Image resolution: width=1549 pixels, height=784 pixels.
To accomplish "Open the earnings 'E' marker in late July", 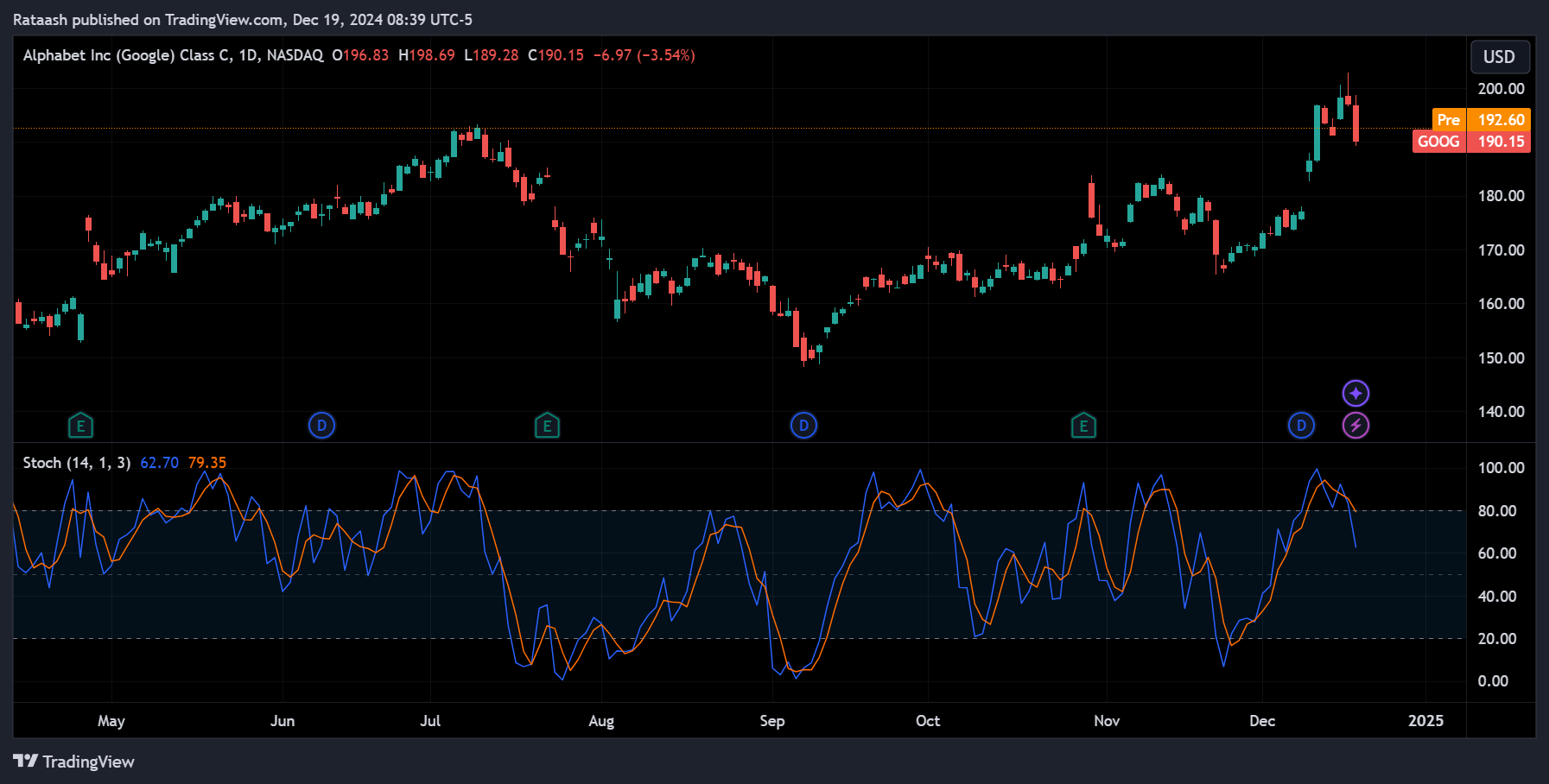I will (x=547, y=426).
